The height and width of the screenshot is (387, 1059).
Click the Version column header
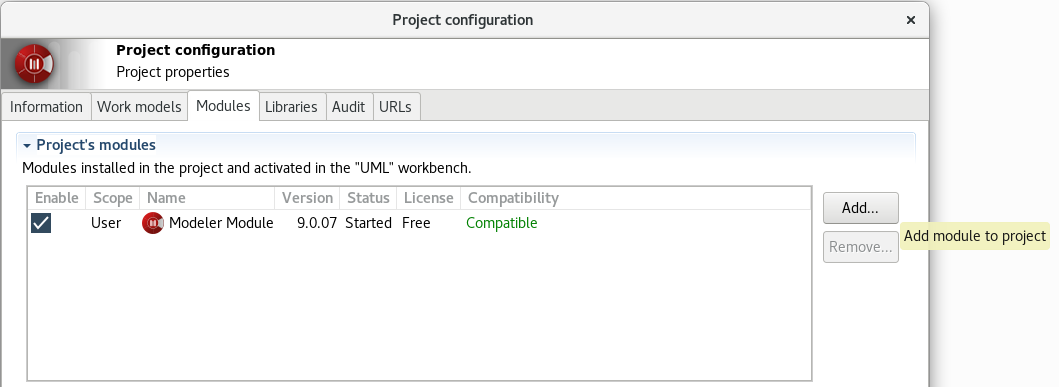coord(307,198)
